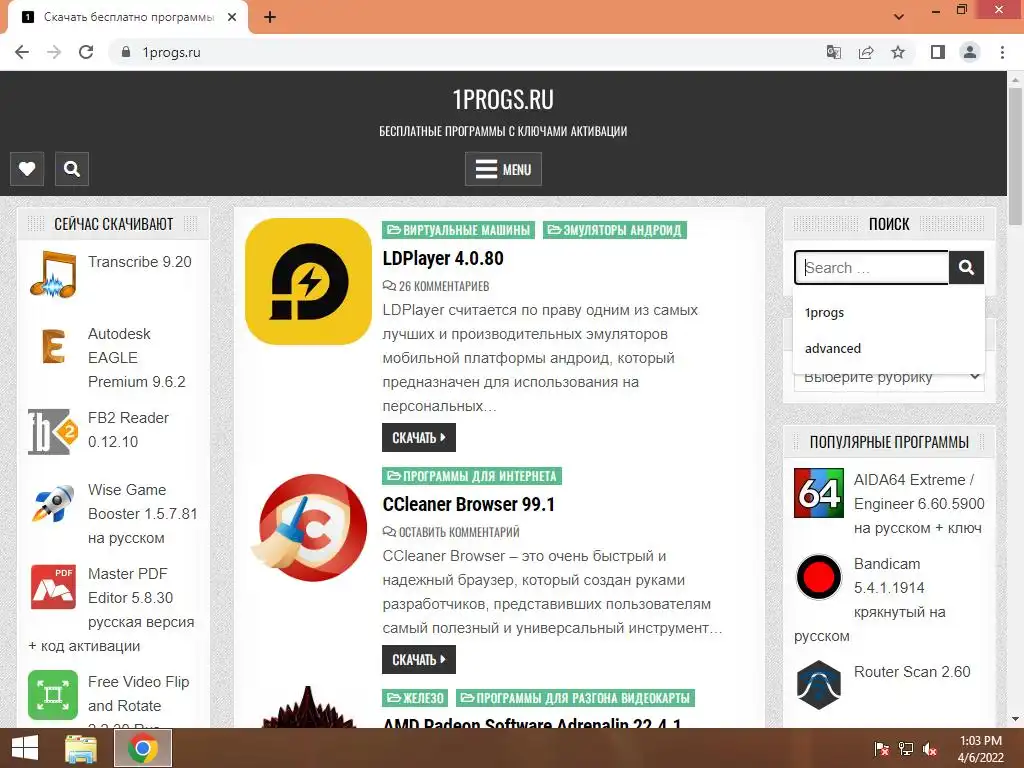The height and width of the screenshot is (768, 1024).
Task: Open the header magnifier search icon
Action: pos(72,169)
